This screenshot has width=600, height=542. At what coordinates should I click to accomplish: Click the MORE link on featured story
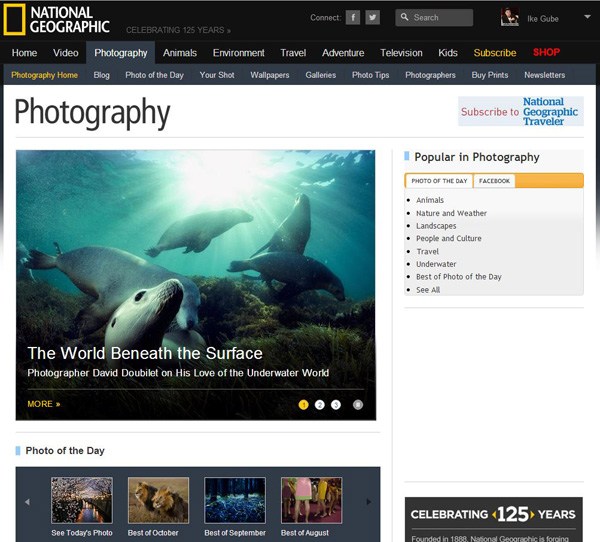tap(43, 404)
